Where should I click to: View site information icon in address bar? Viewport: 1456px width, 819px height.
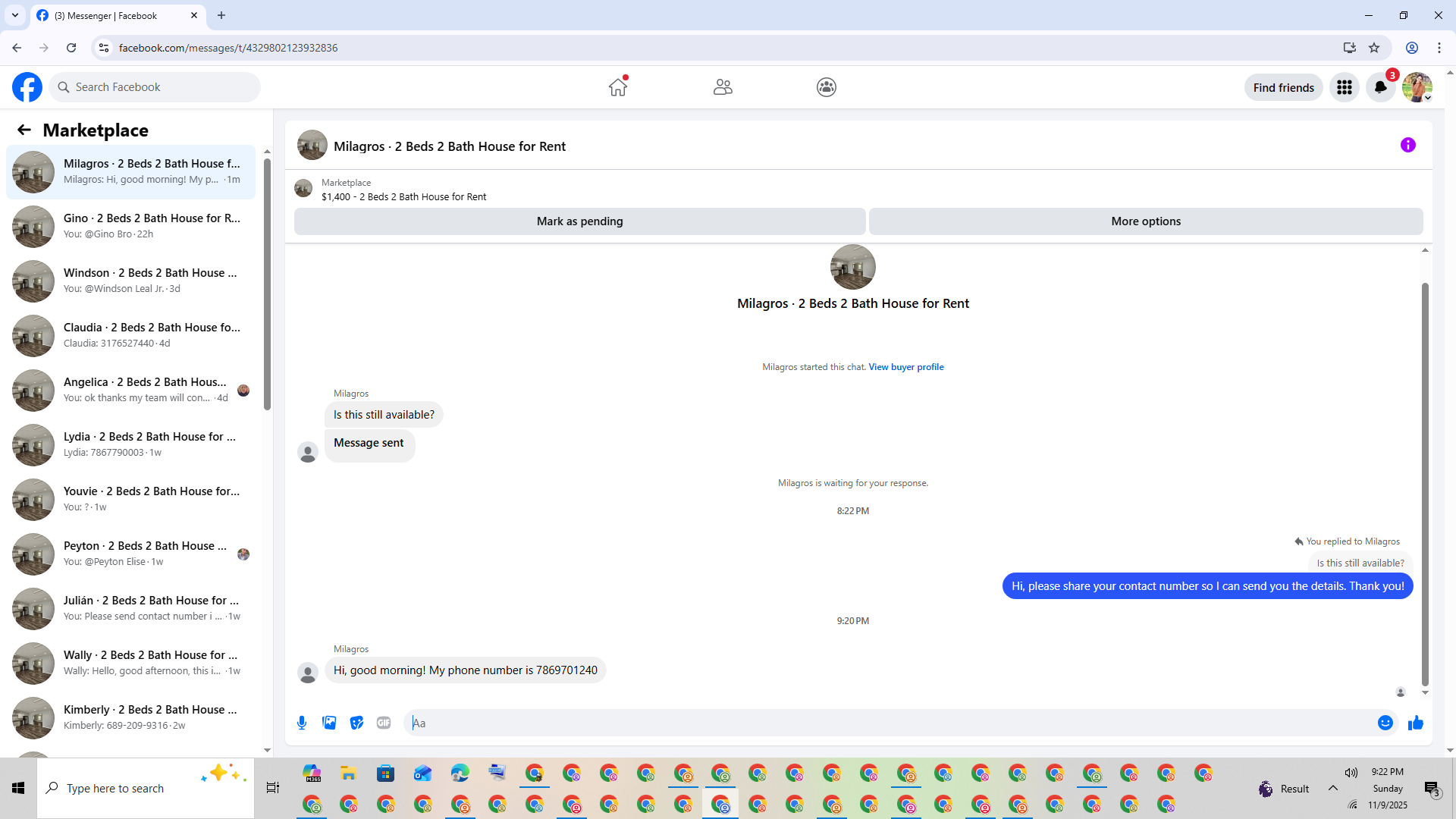(104, 48)
